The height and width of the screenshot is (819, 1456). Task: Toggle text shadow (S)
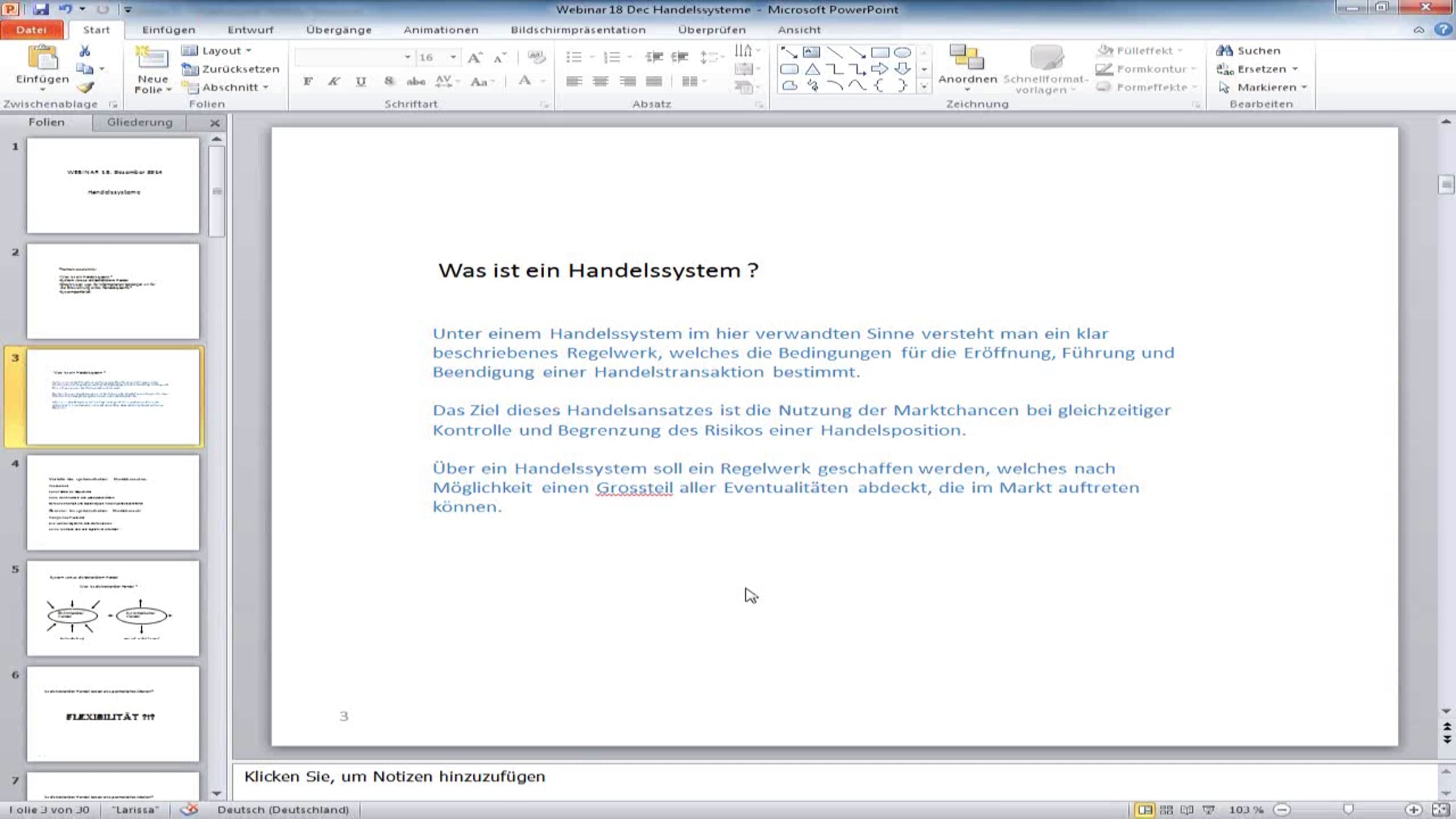[389, 81]
